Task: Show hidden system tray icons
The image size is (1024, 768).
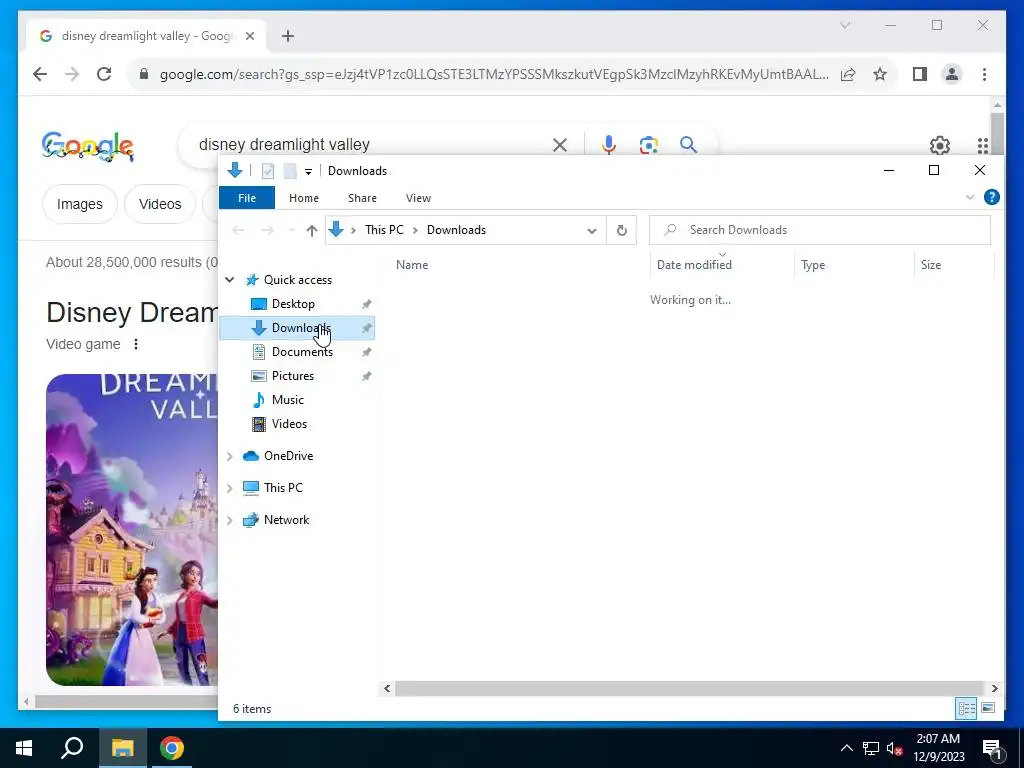Action: pyautogui.click(x=846, y=748)
